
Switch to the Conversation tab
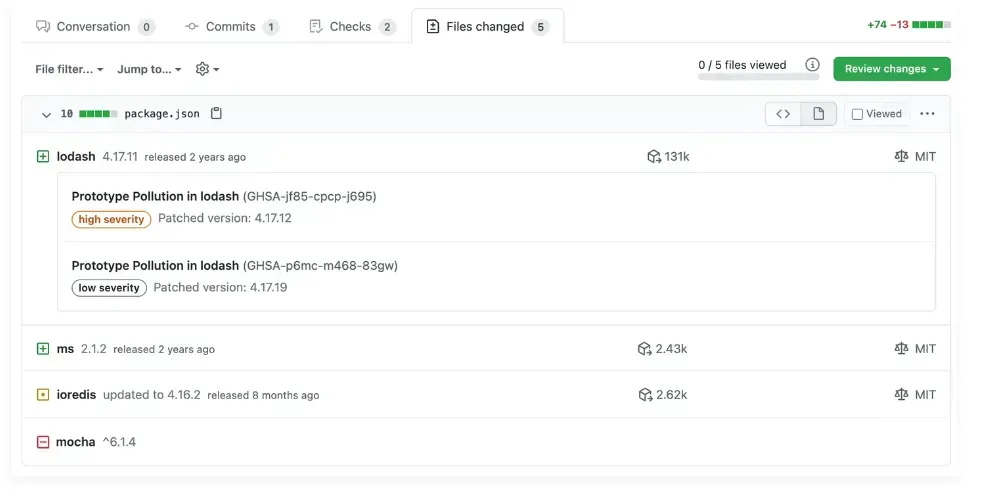click(x=94, y=27)
